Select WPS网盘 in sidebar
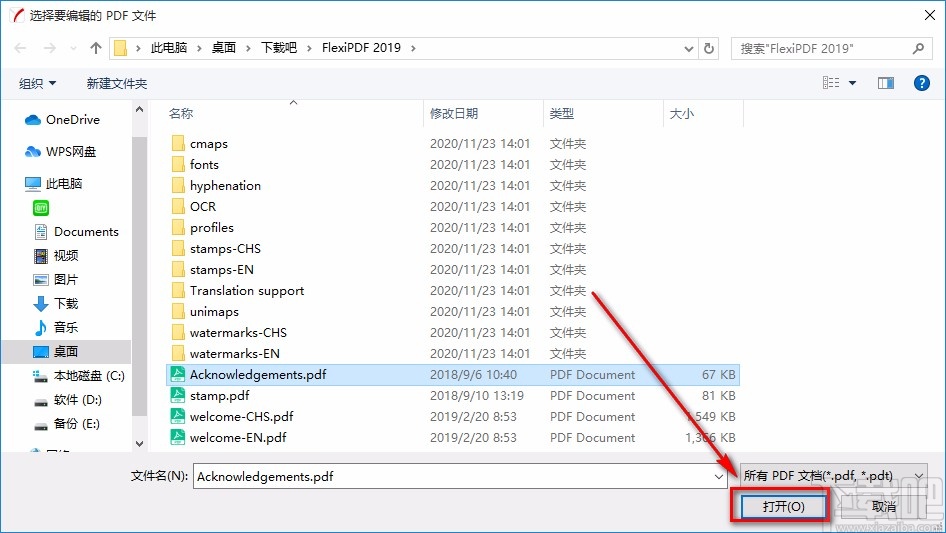Screen dimensions: 946x533 tap(60, 152)
